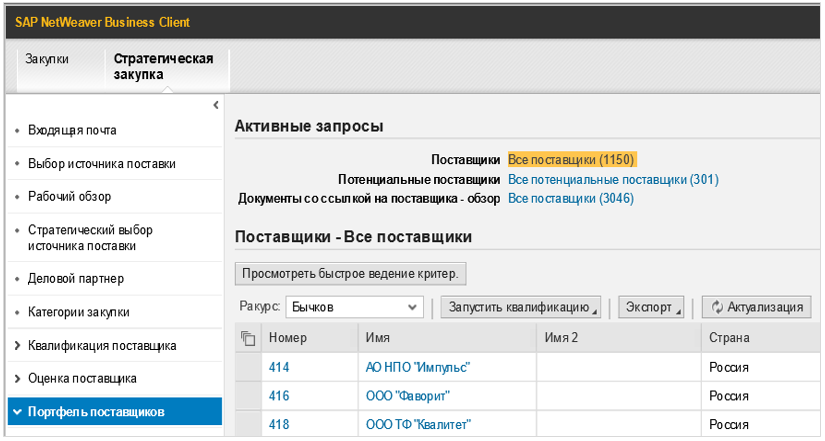Switch to the Стратегическая закупка tab

pos(164,66)
